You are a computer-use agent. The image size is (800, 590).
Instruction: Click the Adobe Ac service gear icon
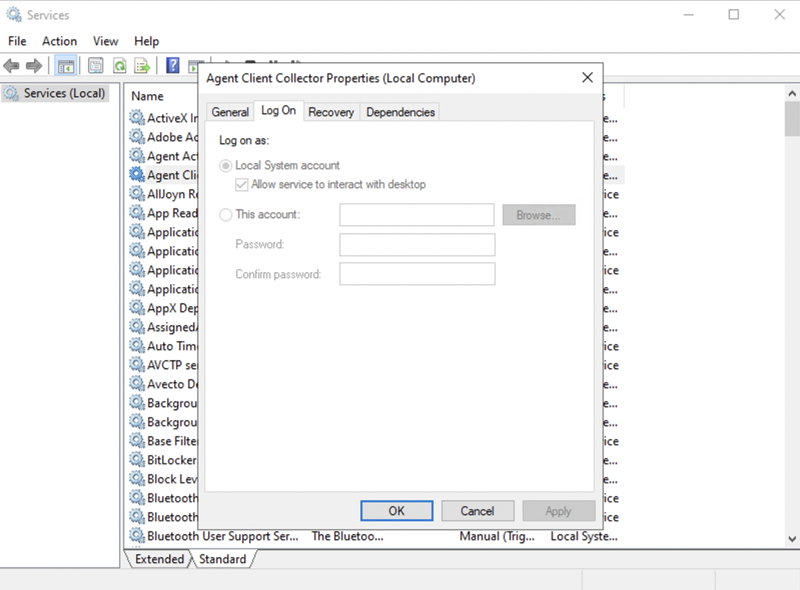137,136
